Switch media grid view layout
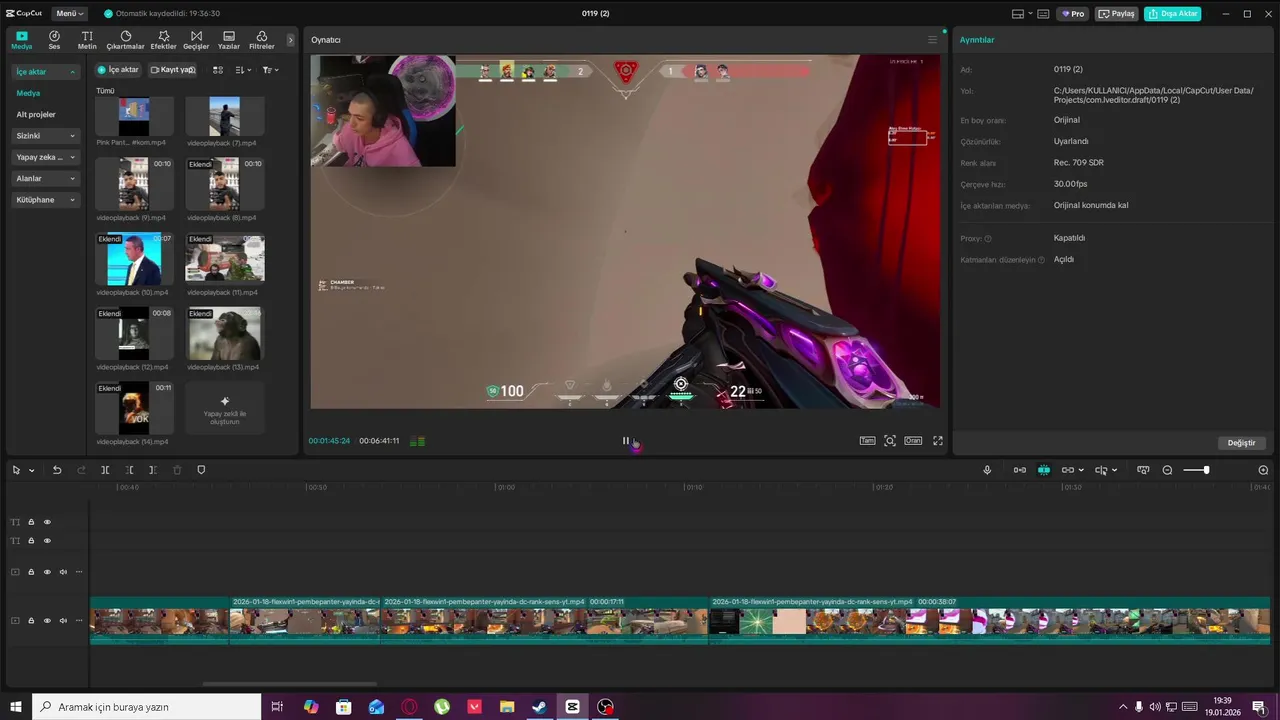The image size is (1280, 720). [218, 70]
